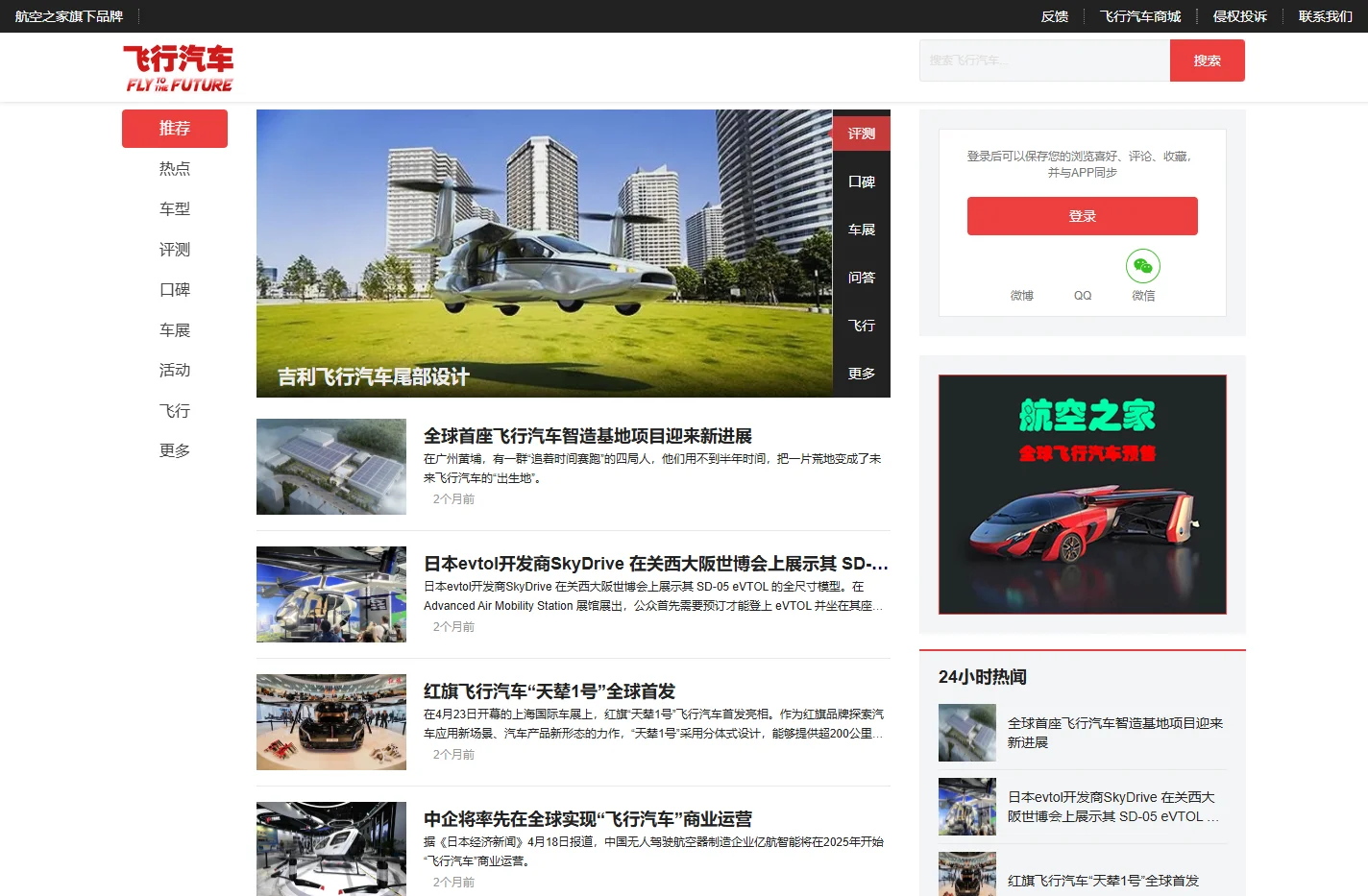Click summary text starting 据《日本经济新闻》4月18日报道

click(x=653, y=852)
